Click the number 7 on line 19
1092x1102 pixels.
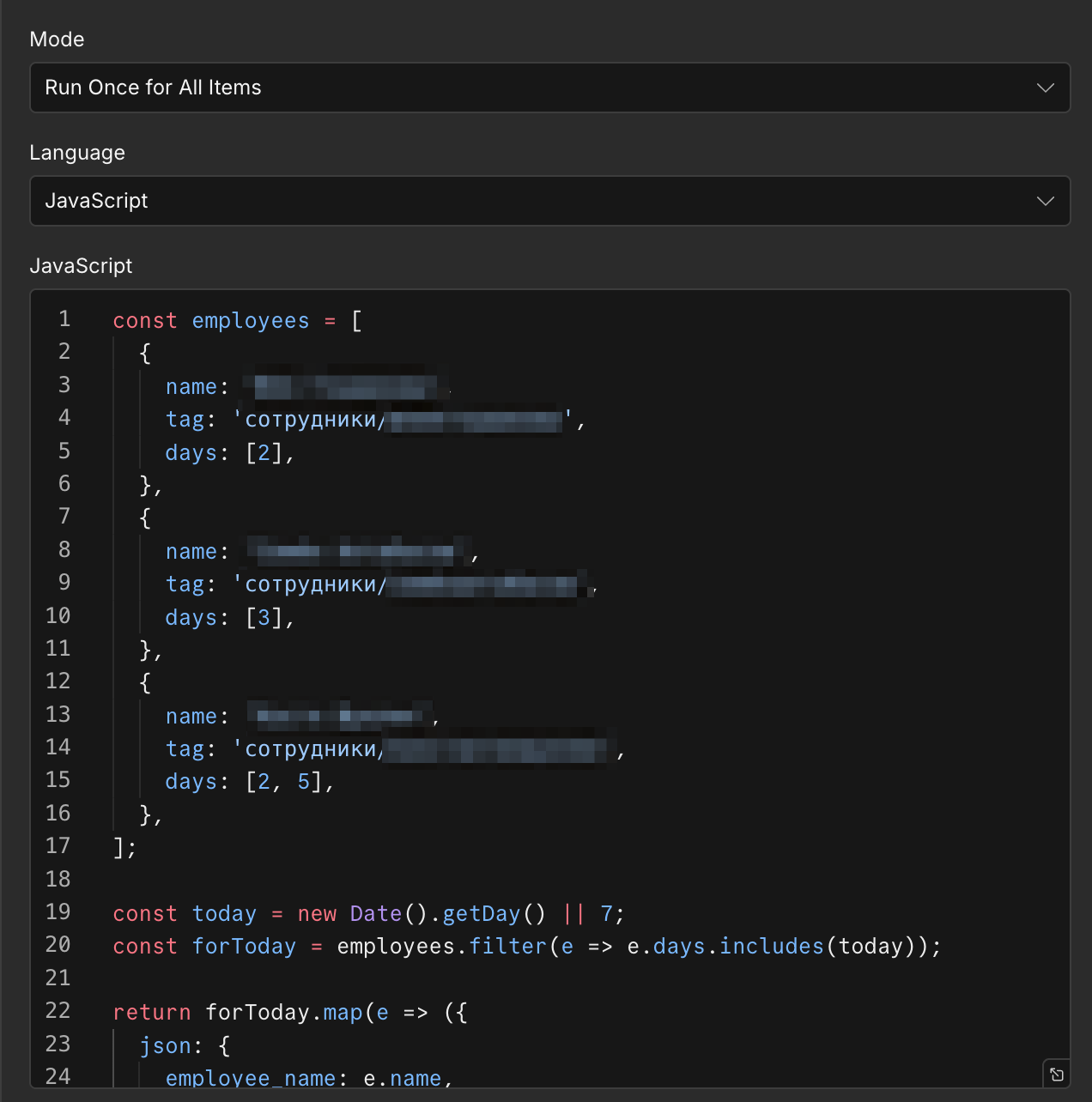[x=606, y=914]
